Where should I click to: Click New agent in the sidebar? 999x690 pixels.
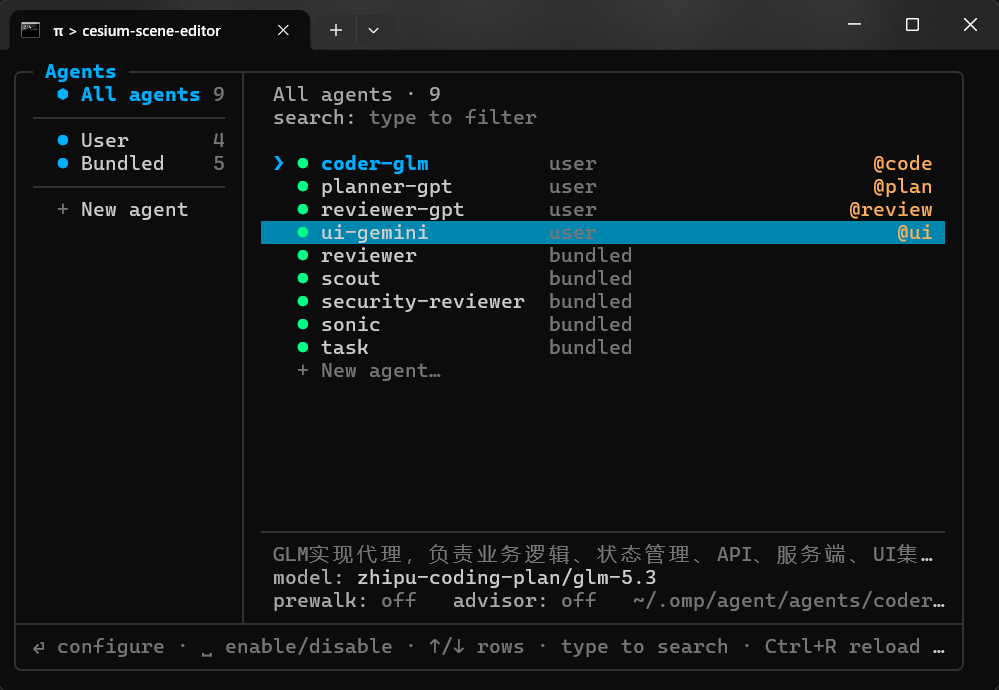coord(122,210)
